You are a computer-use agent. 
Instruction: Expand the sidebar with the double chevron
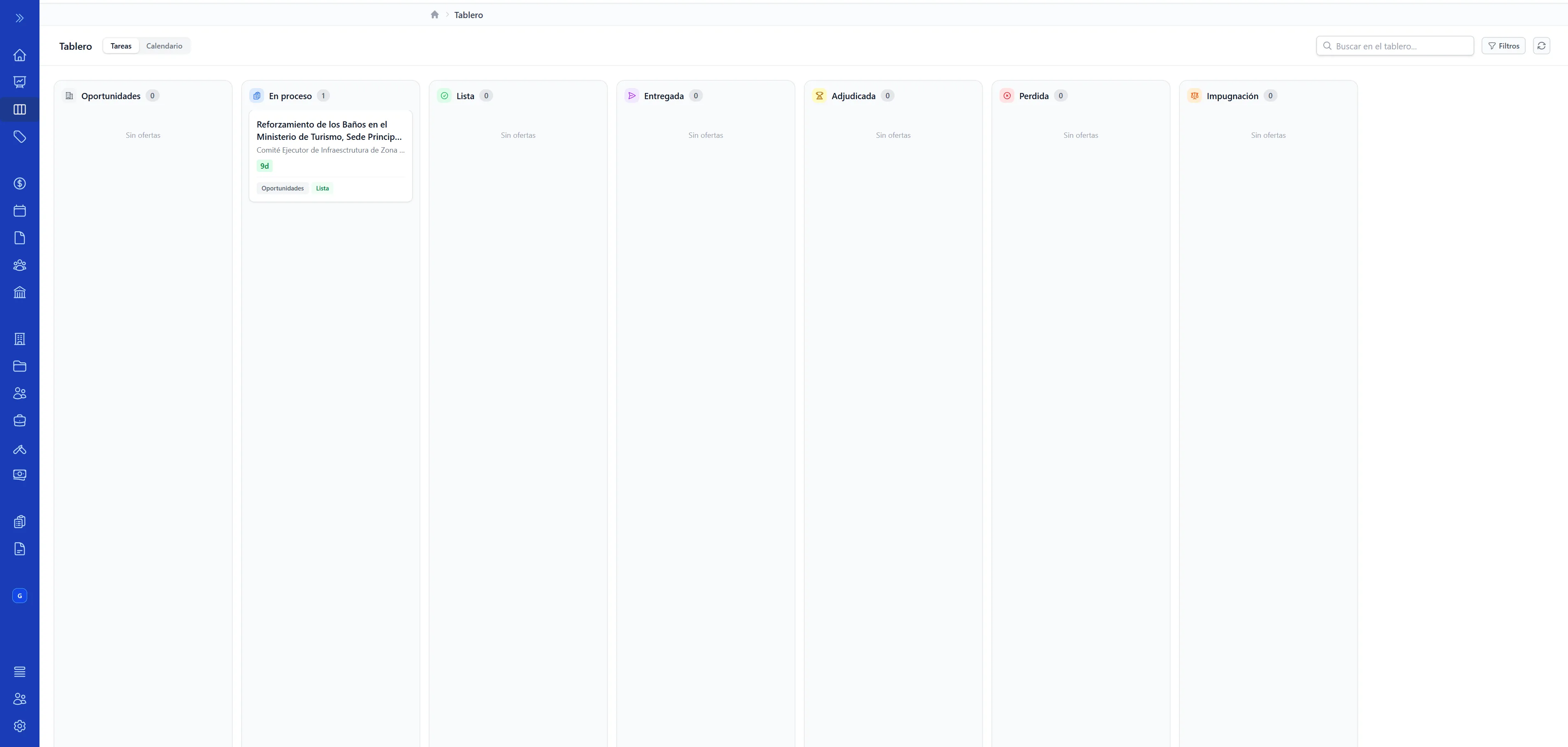pos(19,18)
